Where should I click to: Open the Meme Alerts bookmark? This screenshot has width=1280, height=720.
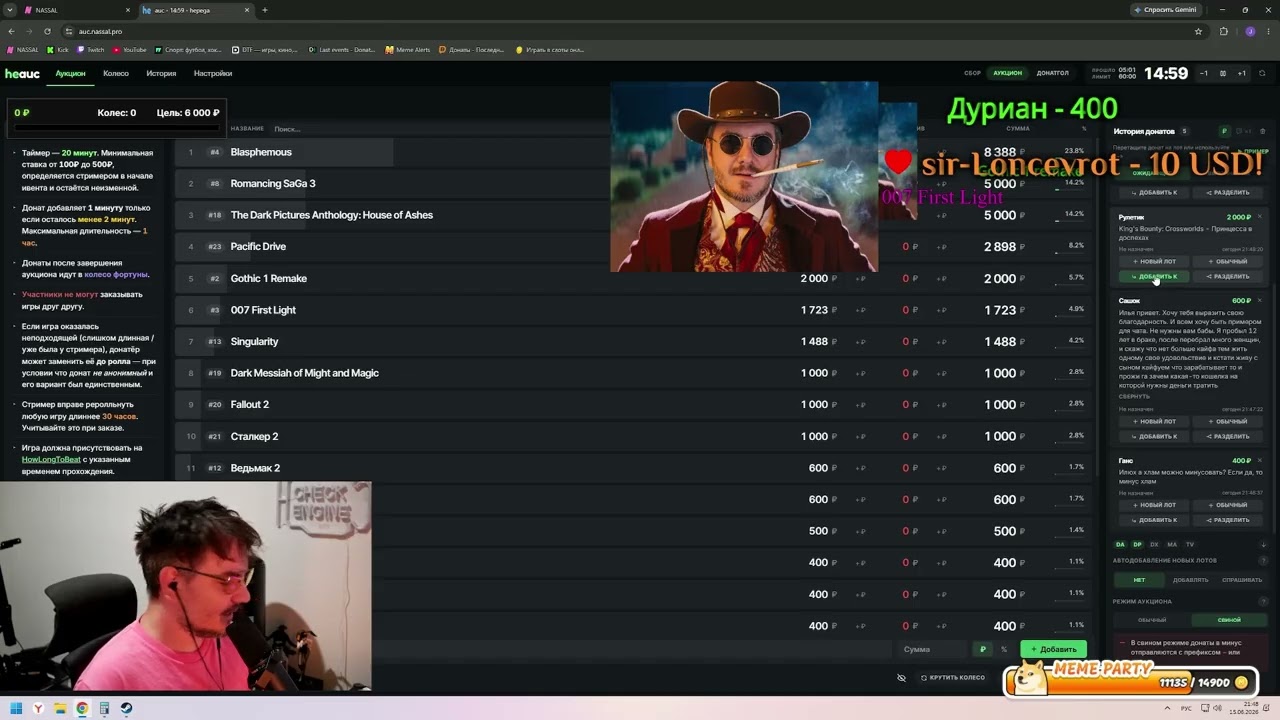[409, 49]
